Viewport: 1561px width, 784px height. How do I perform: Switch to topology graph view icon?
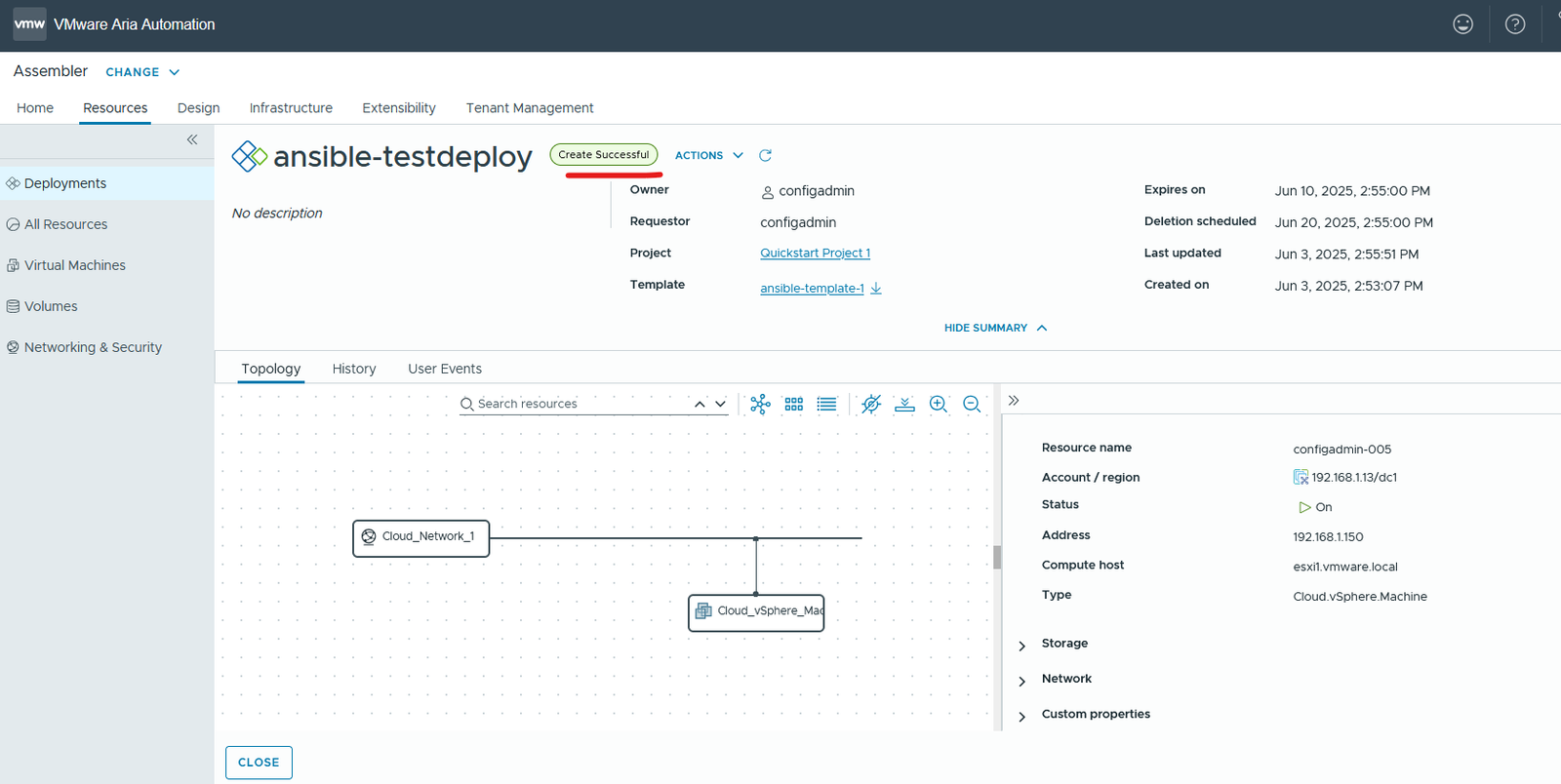[760, 404]
